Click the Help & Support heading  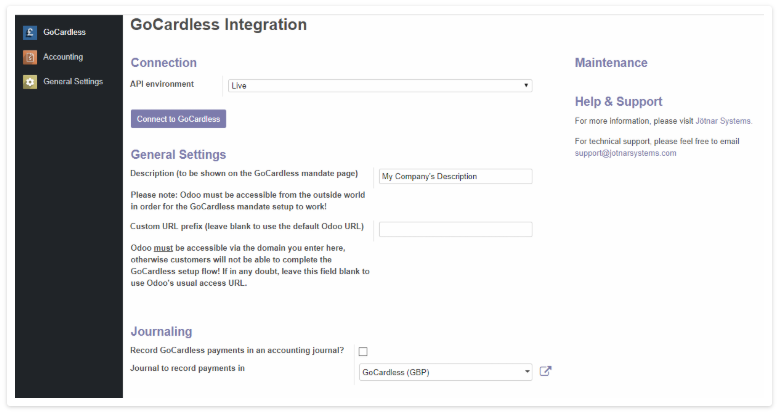[618, 102]
